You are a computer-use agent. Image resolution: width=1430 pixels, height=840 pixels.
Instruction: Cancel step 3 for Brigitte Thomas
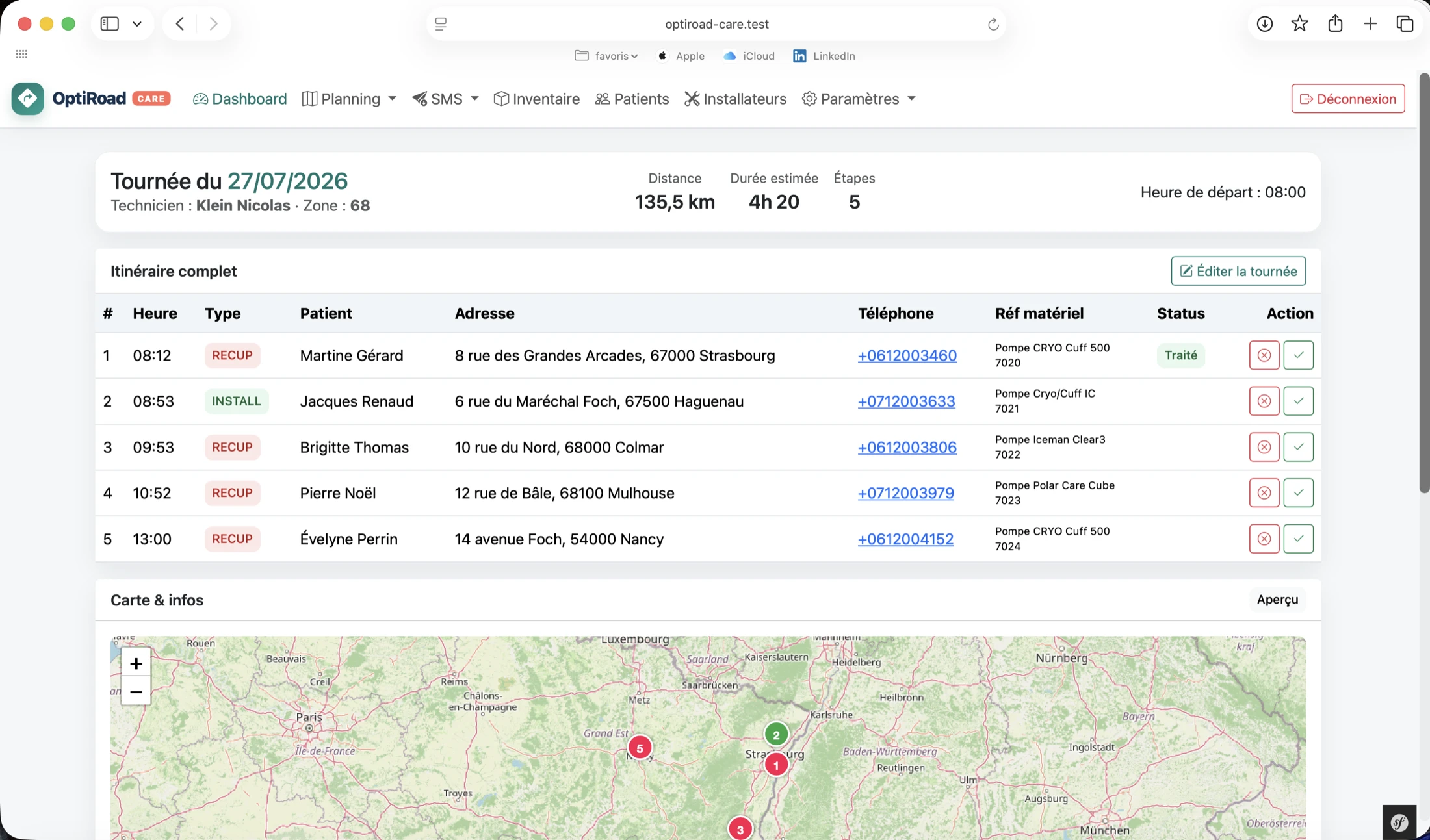click(1264, 447)
